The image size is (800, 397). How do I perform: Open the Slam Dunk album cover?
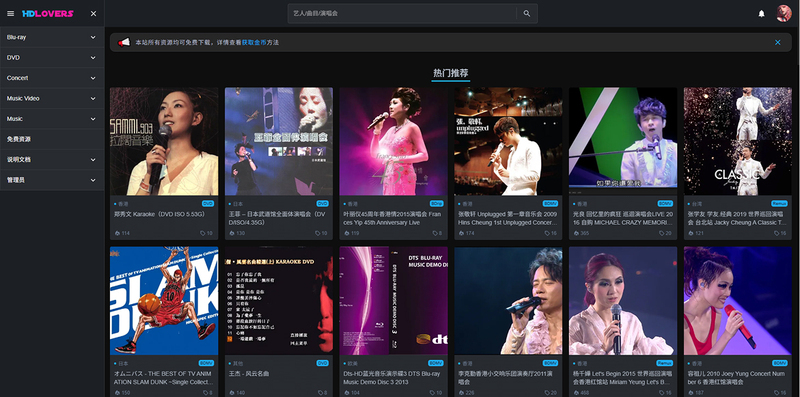tap(164, 301)
